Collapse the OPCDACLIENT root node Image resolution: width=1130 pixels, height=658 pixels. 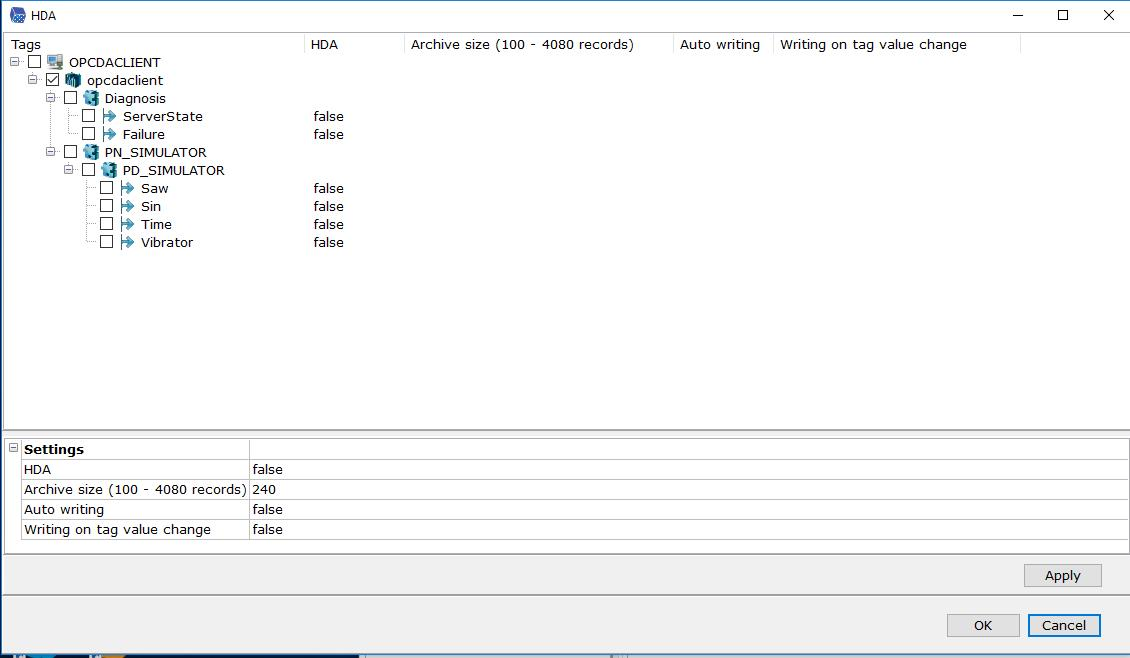[x=14, y=62]
